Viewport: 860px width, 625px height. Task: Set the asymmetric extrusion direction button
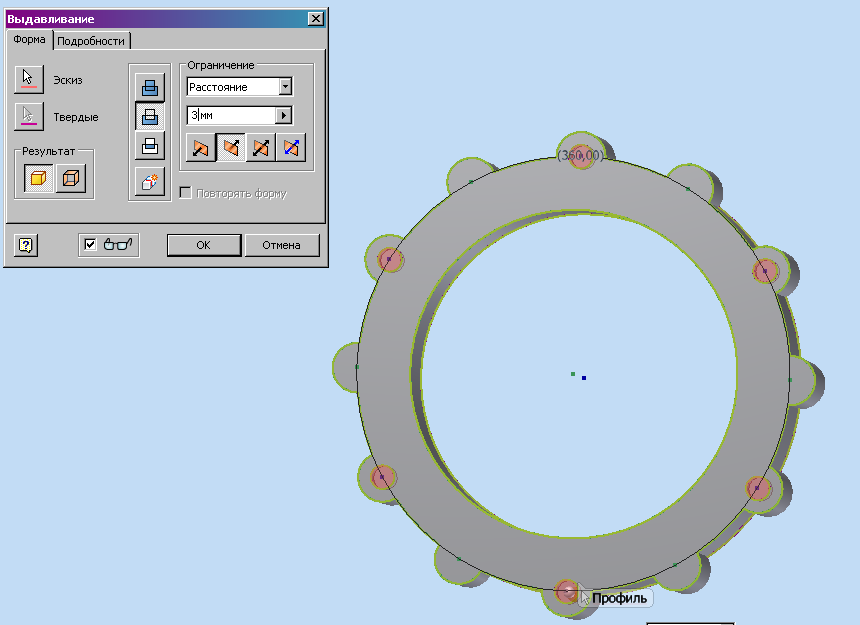click(x=291, y=147)
